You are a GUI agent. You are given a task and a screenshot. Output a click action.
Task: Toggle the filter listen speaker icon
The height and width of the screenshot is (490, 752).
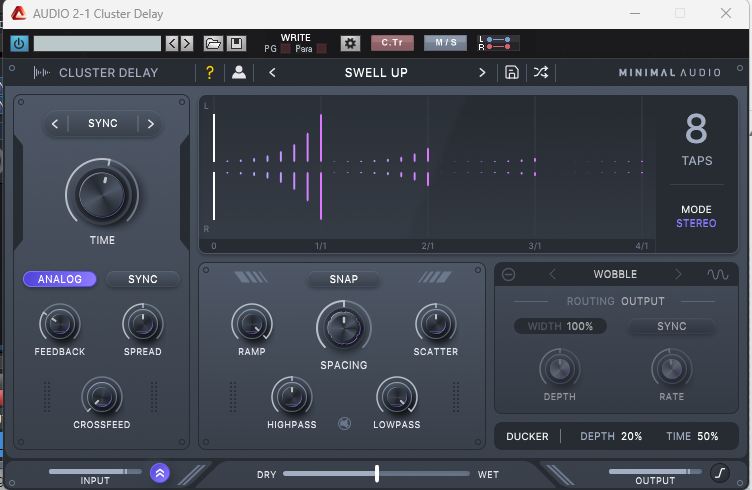344,423
